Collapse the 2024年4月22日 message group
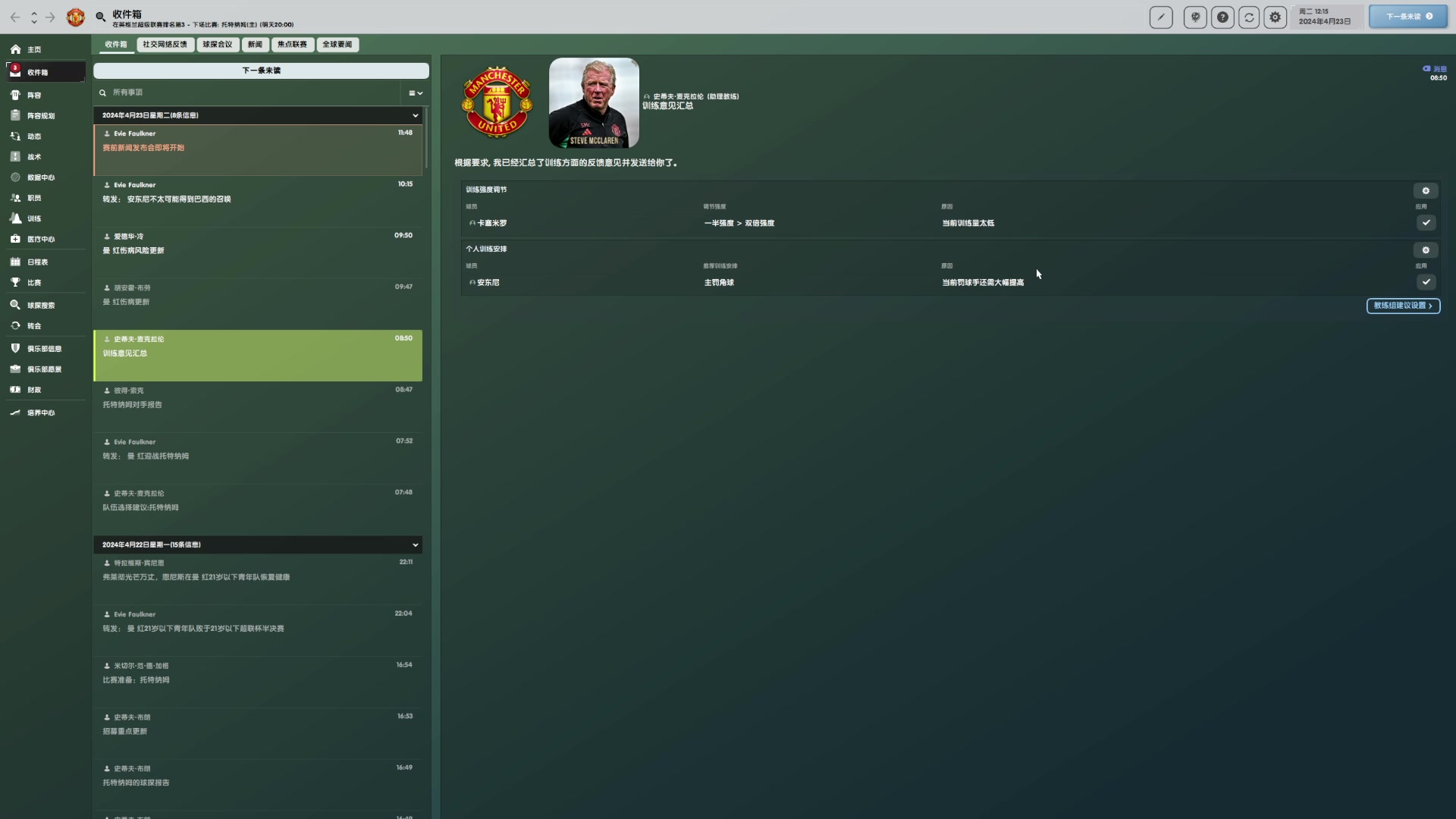Screen dimensions: 1456x819 415,544
